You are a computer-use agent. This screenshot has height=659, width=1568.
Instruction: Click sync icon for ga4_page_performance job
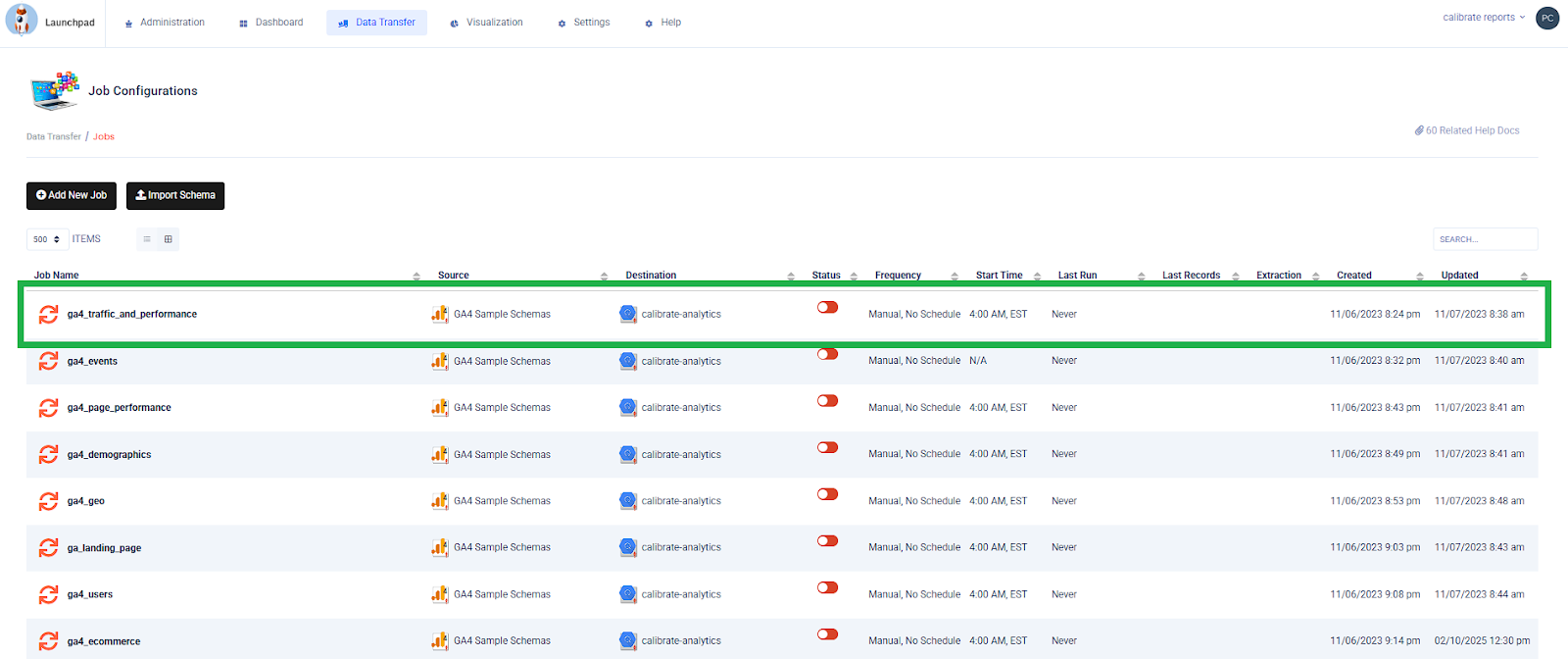[48, 407]
